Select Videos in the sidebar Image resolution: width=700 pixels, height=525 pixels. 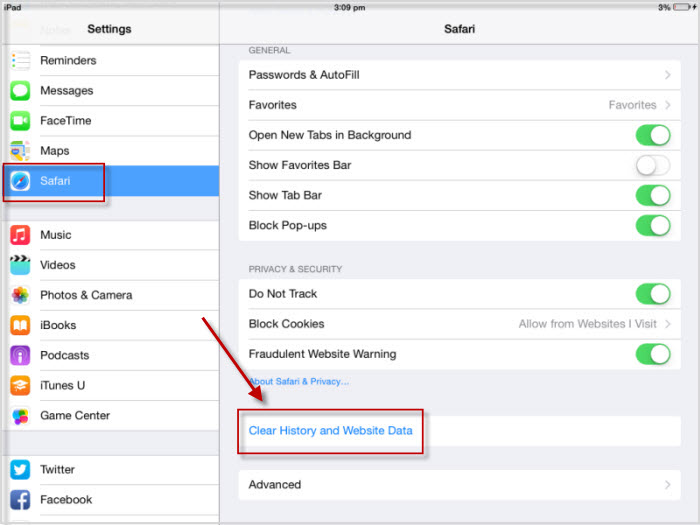click(111, 265)
